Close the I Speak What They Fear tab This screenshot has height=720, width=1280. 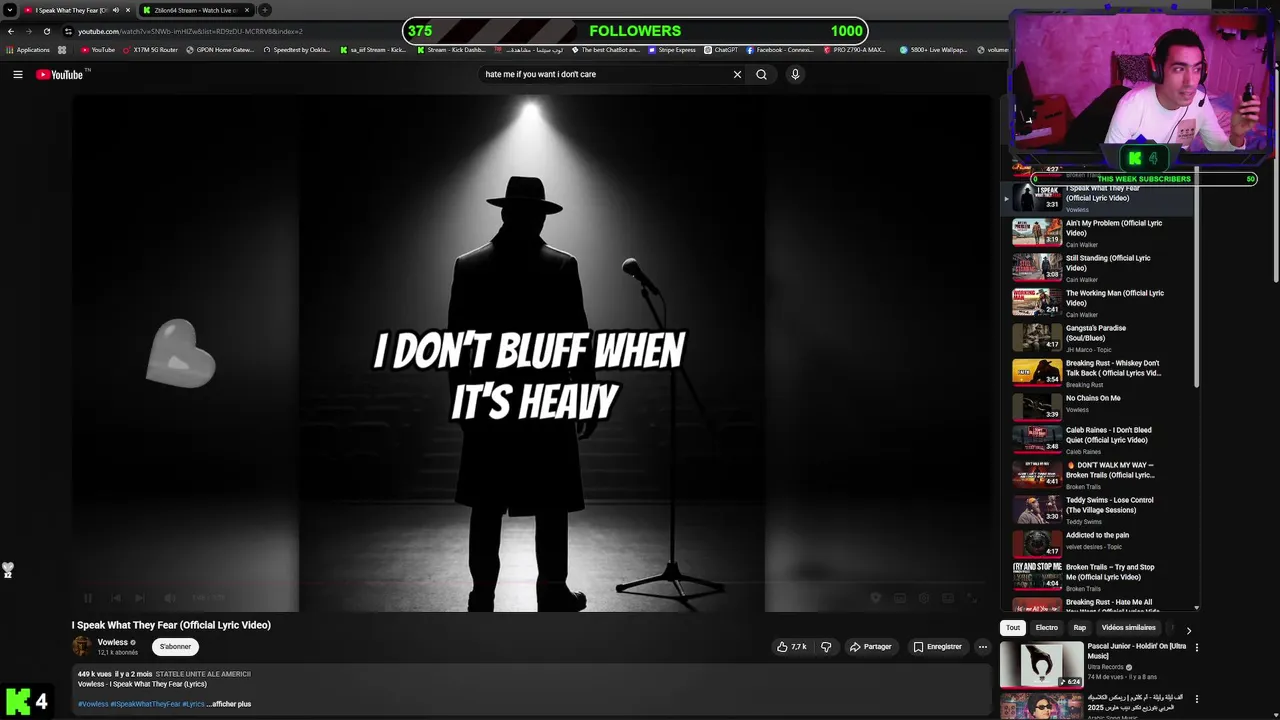128,10
